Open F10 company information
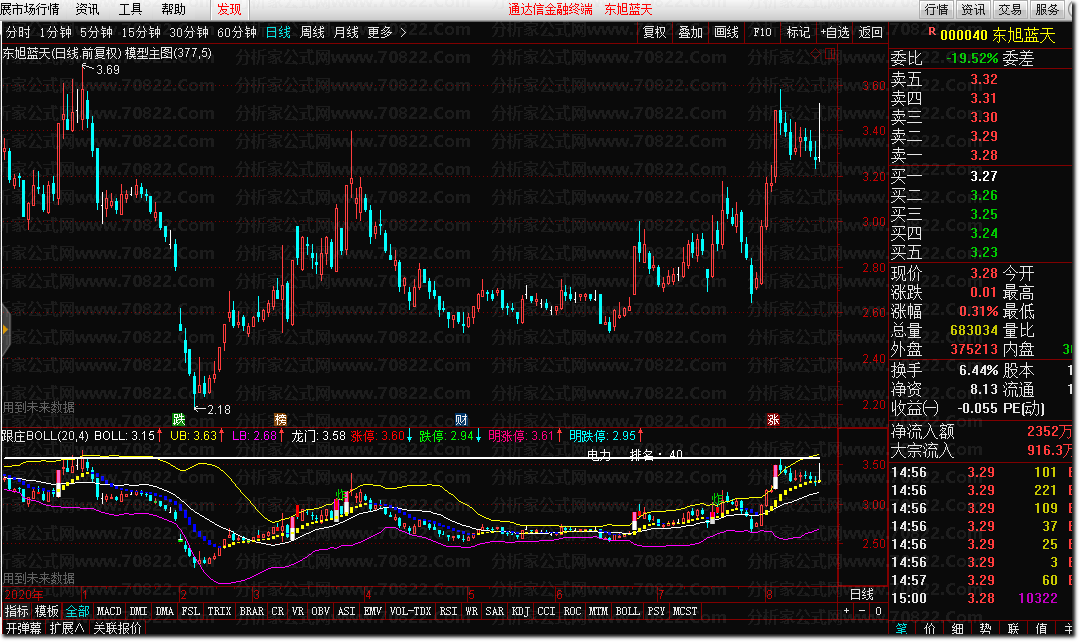This screenshot has height=642, width=1081. click(762, 32)
